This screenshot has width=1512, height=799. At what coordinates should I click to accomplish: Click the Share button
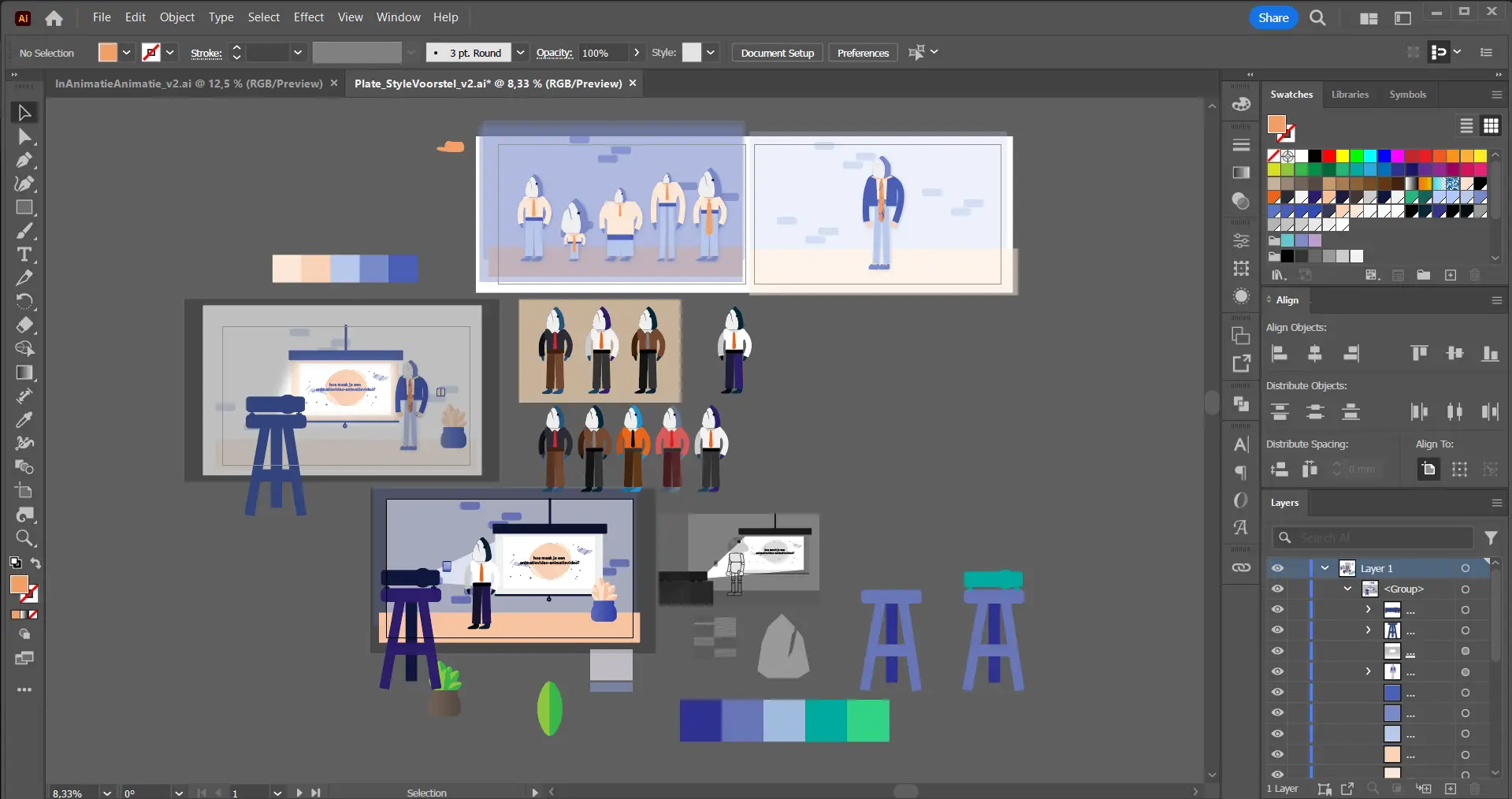click(x=1272, y=17)
